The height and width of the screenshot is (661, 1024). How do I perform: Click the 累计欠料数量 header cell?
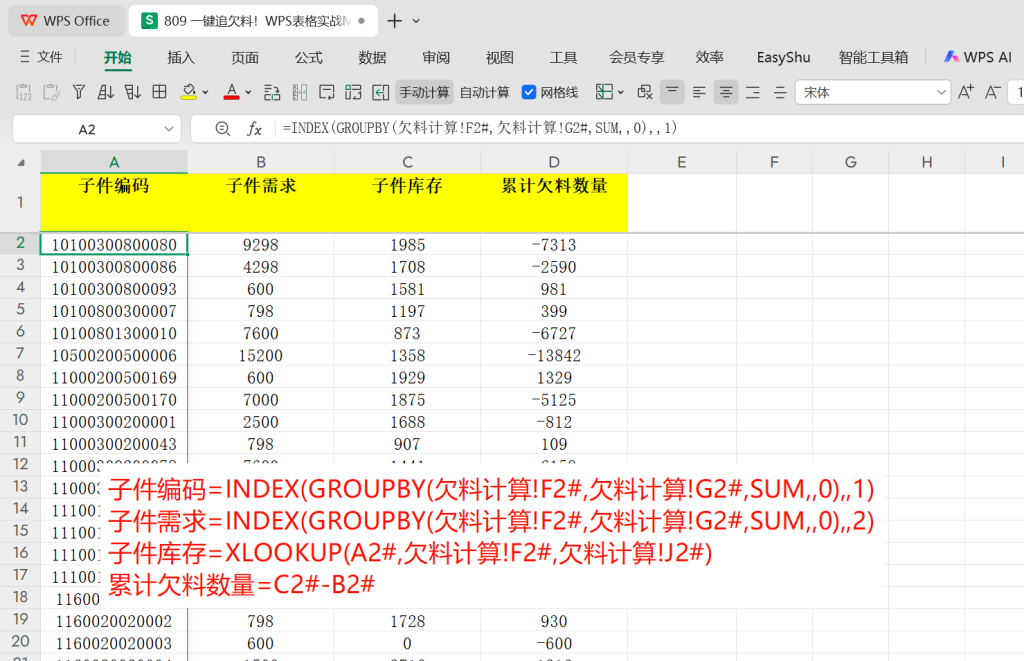point(554,202)
